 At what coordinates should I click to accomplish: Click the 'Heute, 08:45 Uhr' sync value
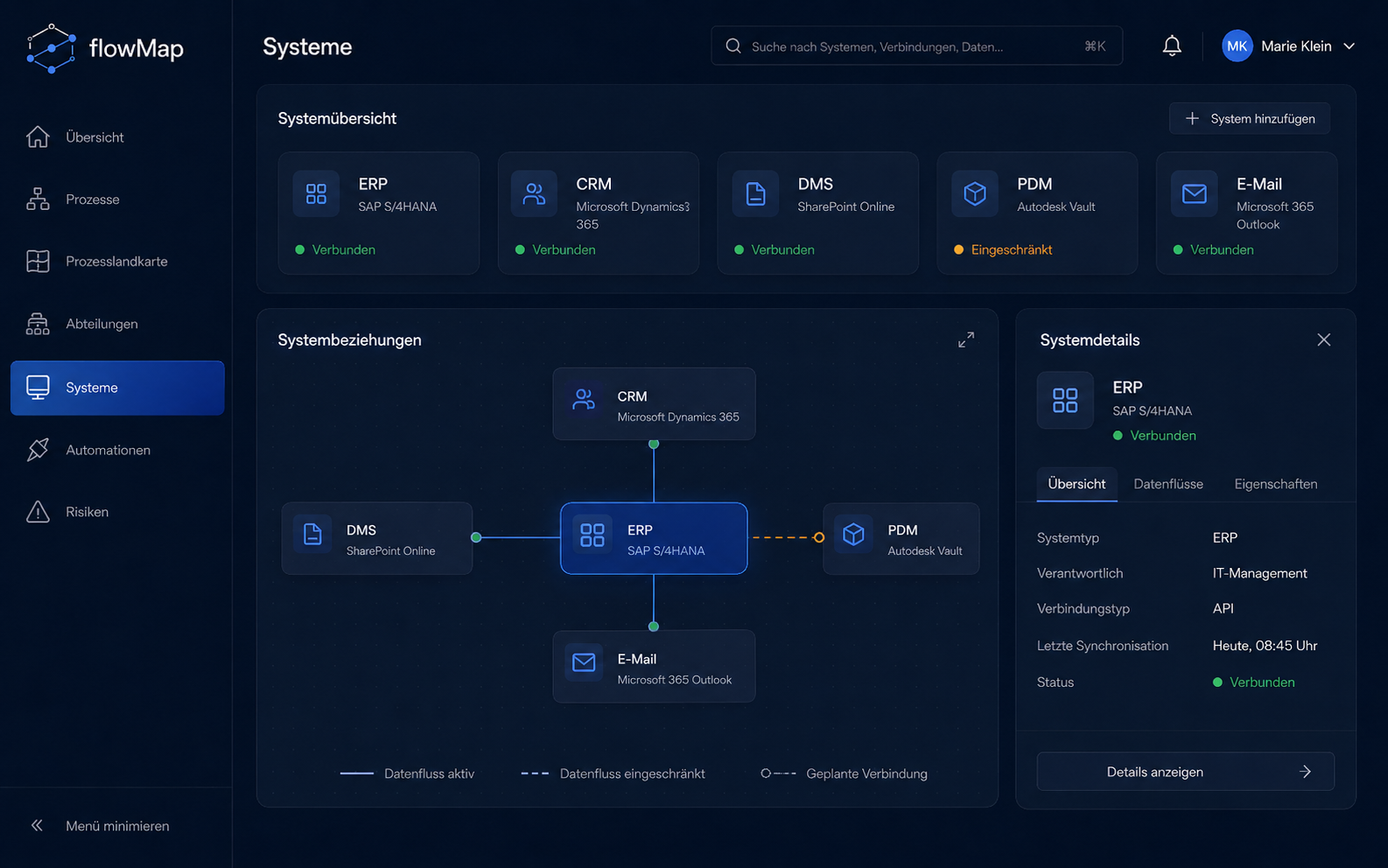[1265, 646]
